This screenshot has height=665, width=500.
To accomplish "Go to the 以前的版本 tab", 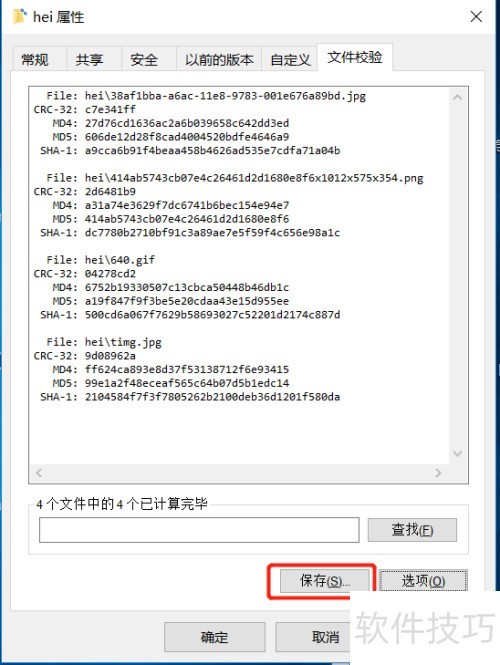I will [219, 59].
